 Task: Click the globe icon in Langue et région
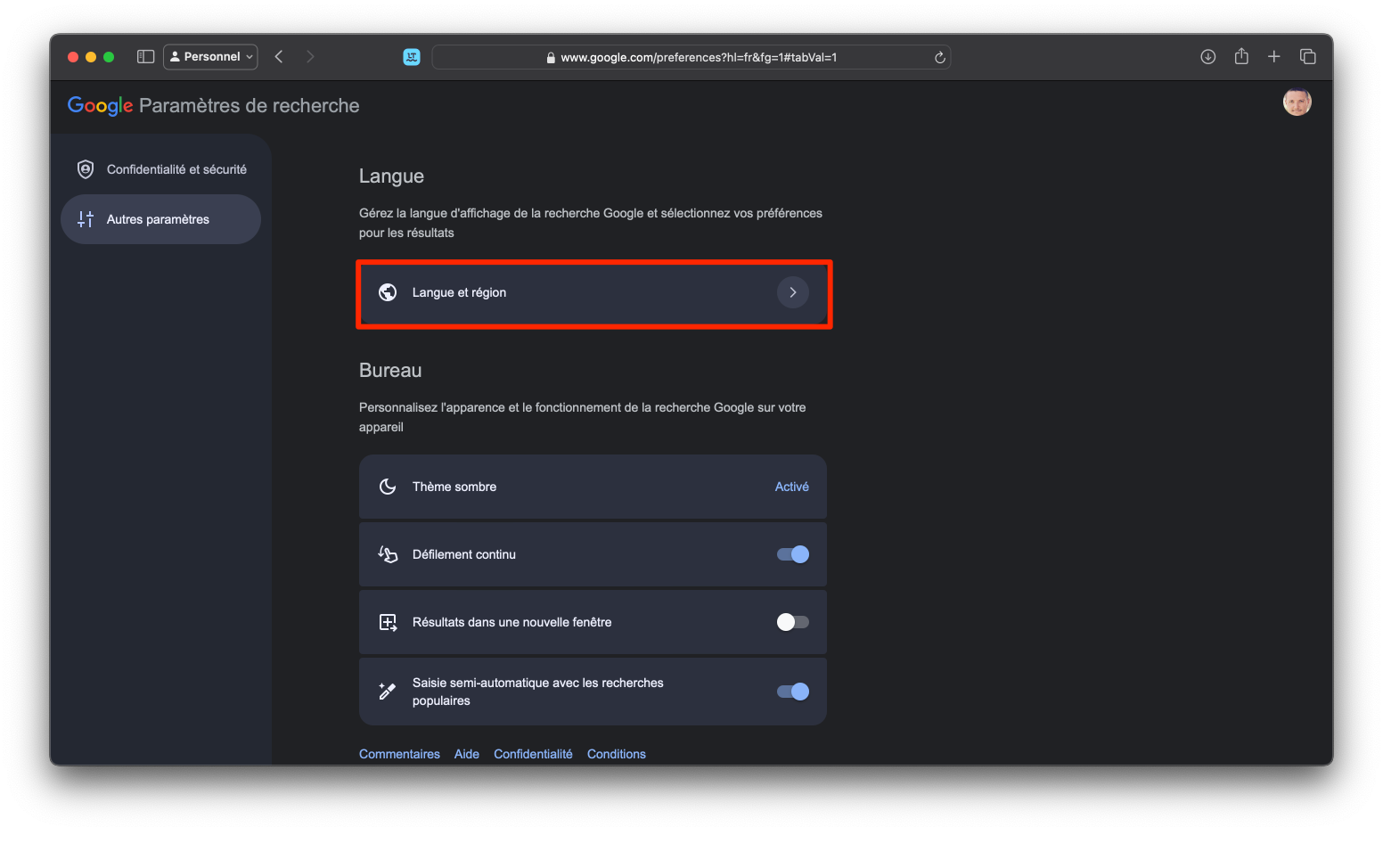(388, 292)
